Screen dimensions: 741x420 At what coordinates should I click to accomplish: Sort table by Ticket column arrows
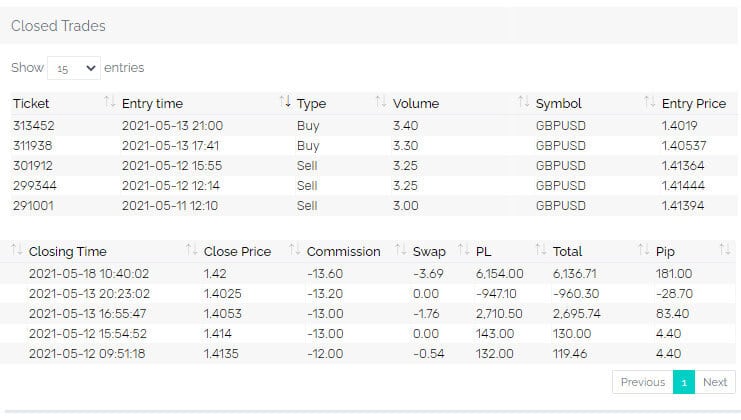point(109,103)
